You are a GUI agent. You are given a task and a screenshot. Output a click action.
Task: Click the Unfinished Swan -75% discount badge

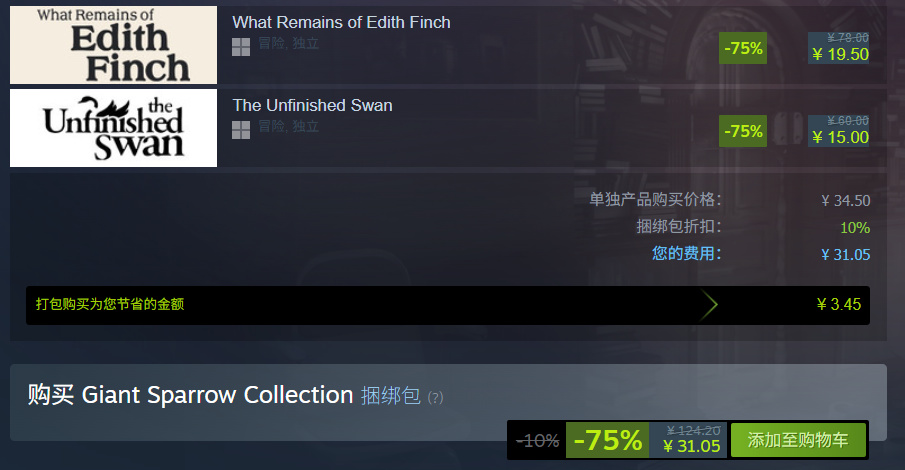pos(743,131)
